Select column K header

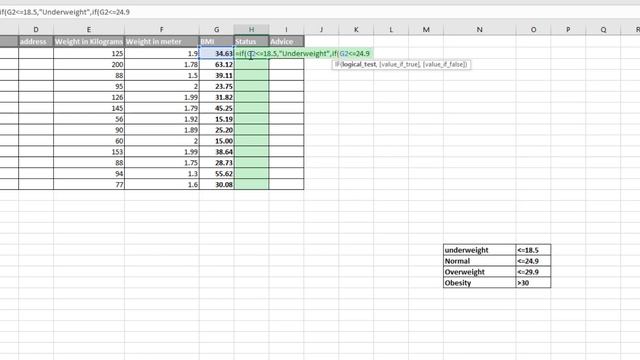356,29
